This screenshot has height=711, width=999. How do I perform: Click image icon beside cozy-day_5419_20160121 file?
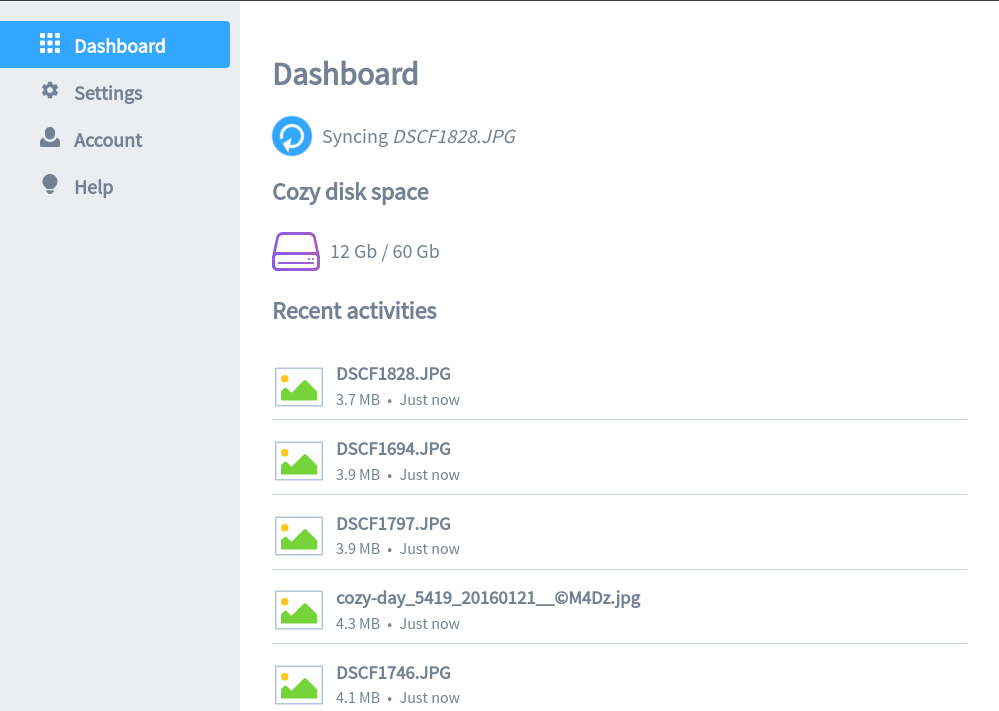point(299,610)
